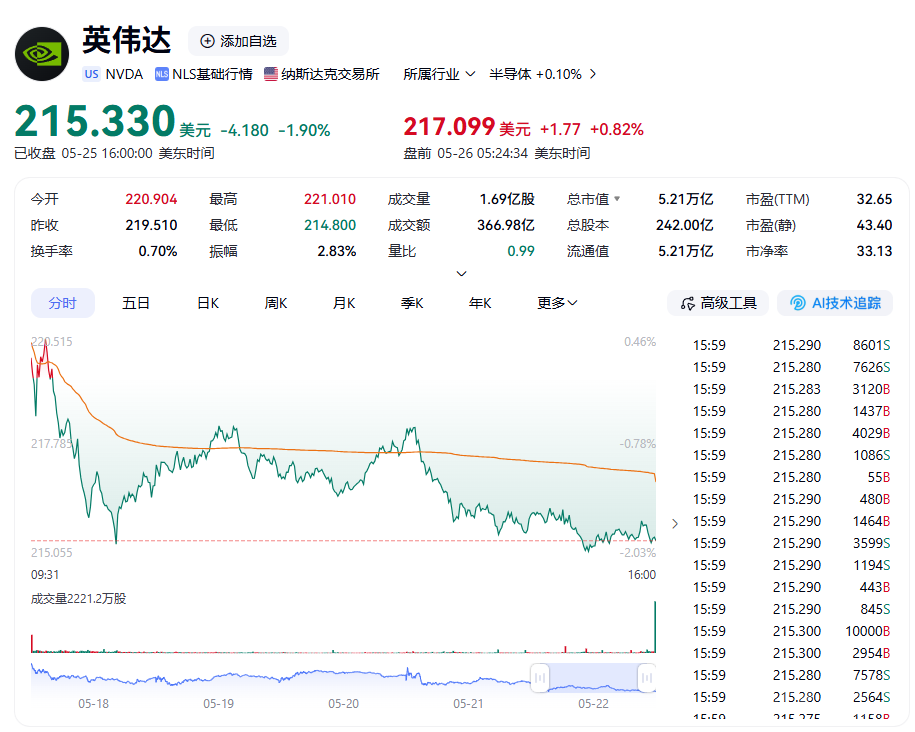Click the US flag icon near 纳斯达克交易所

[x=270, y=74]
